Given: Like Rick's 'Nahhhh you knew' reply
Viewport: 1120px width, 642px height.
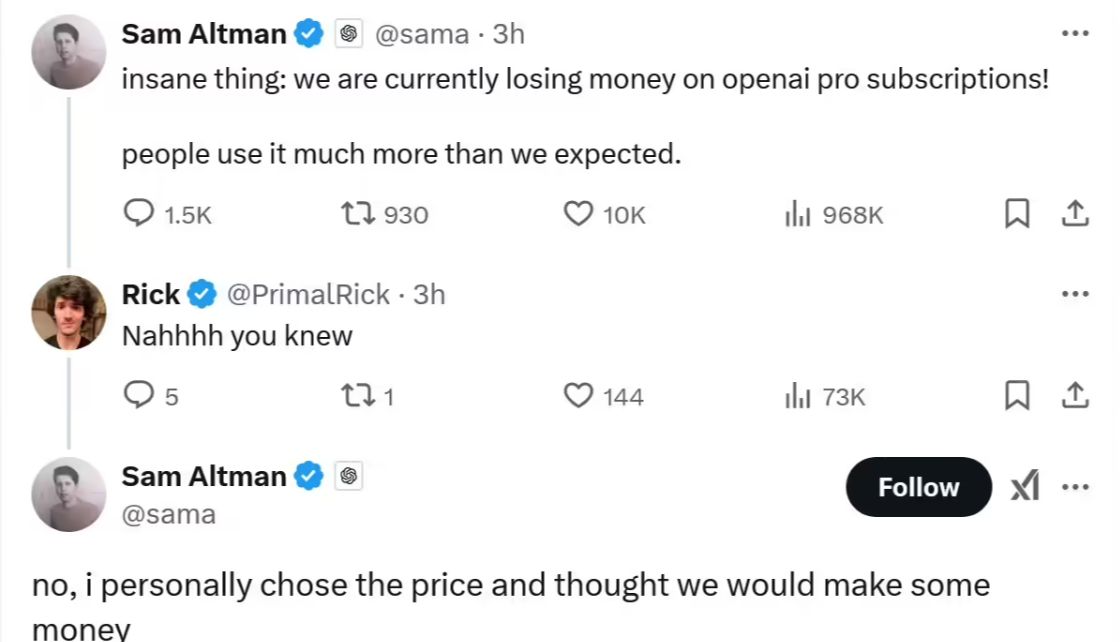Looking at the screenshot, I should 578,396.
